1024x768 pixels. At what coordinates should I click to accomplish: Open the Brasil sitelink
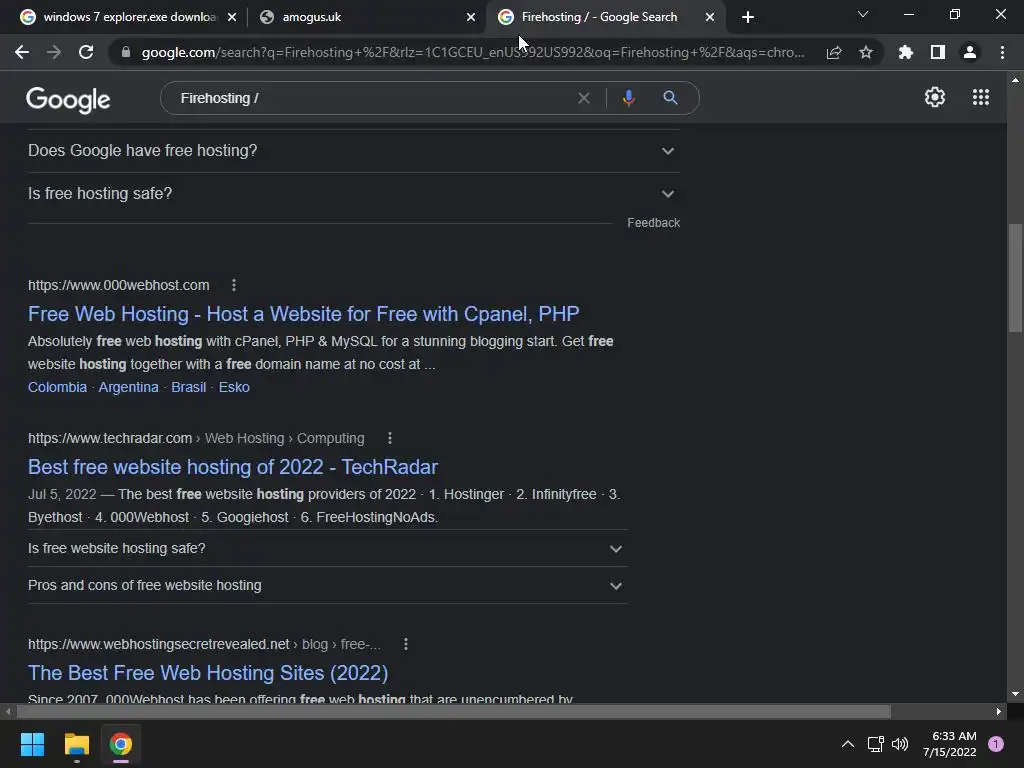pos(189,387)
